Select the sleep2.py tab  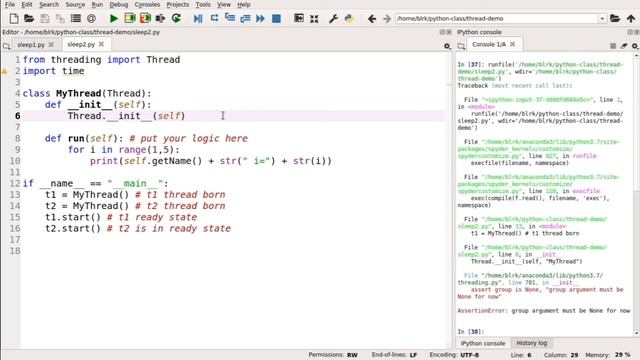[x=81, y=44]
